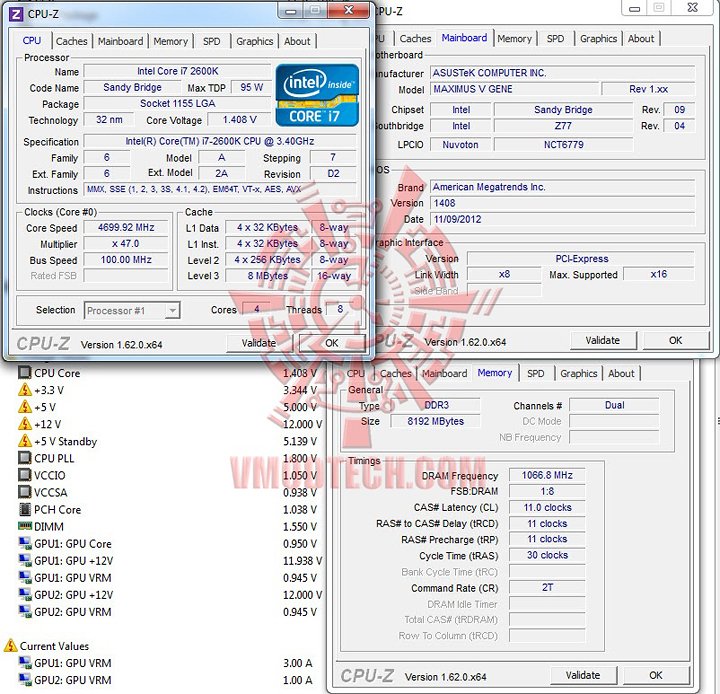720x694 pixels.
Task: Click the Level 3 cache 8 MBytes value
Action: pyautogui.click(x=268, y=276)
